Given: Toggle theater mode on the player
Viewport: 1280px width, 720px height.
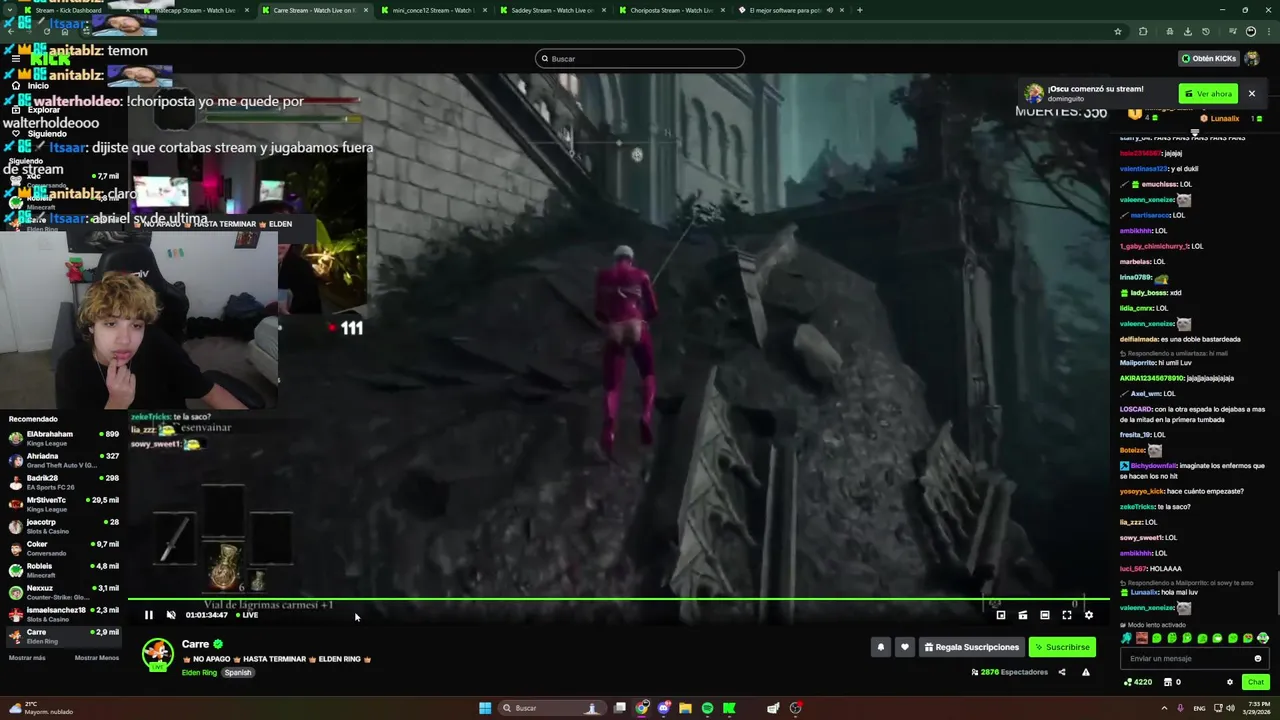Looking at the screenshot, I should pos(1045,615).
